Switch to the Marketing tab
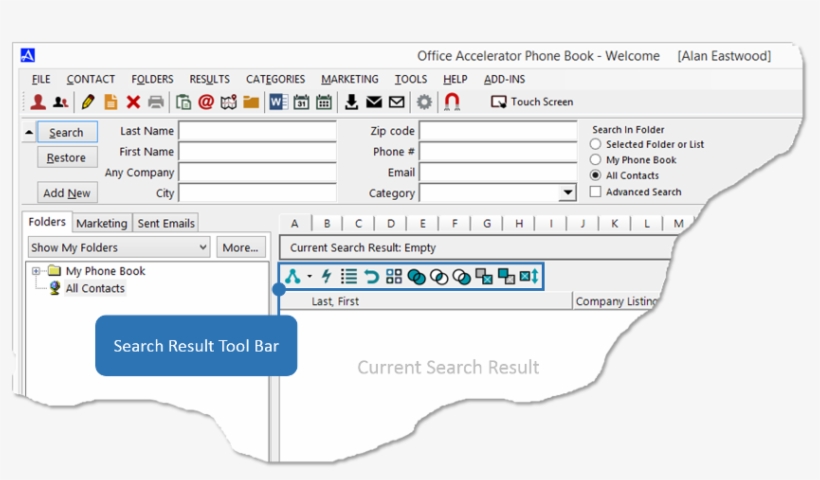The image size is (820, 480). pyautogui.click(x=101, y=223)
